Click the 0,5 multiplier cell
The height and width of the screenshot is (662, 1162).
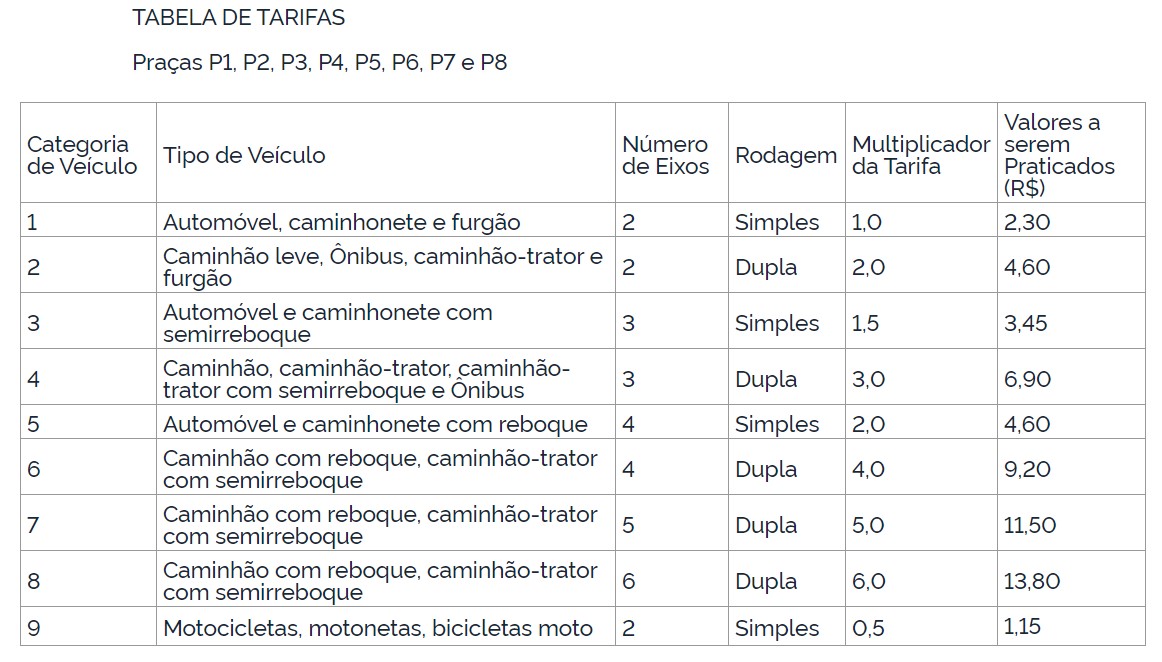(868, 628)
